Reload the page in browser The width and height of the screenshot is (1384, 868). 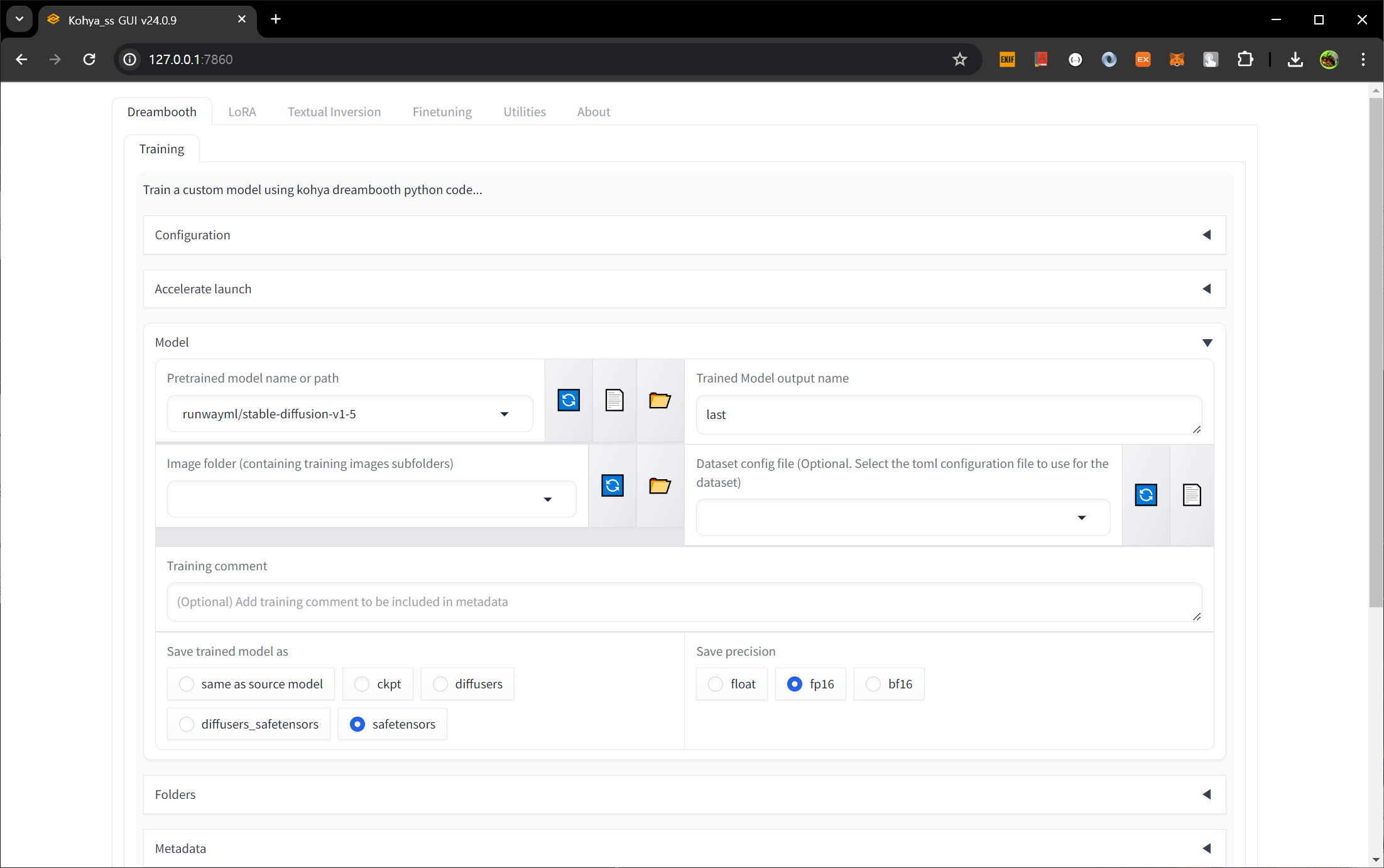pyautogui.click(x=89, y=59)
